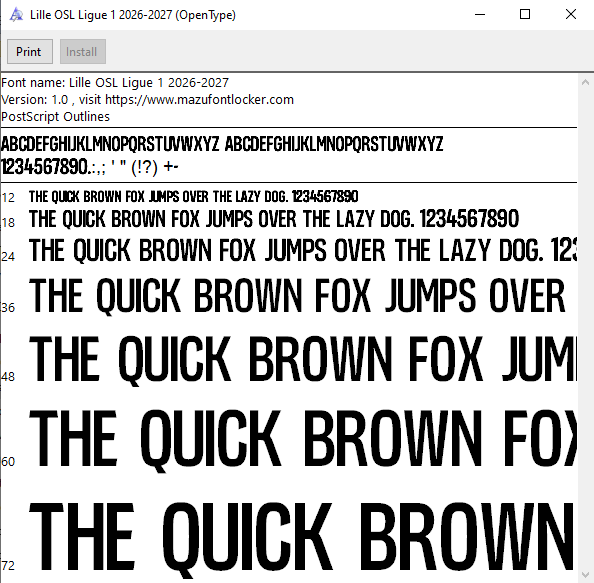Click the Version 1.0 mazufontlocker.com line
This screenshot has width=594, height=583.
pyautogui.click(x=147, y=100)
